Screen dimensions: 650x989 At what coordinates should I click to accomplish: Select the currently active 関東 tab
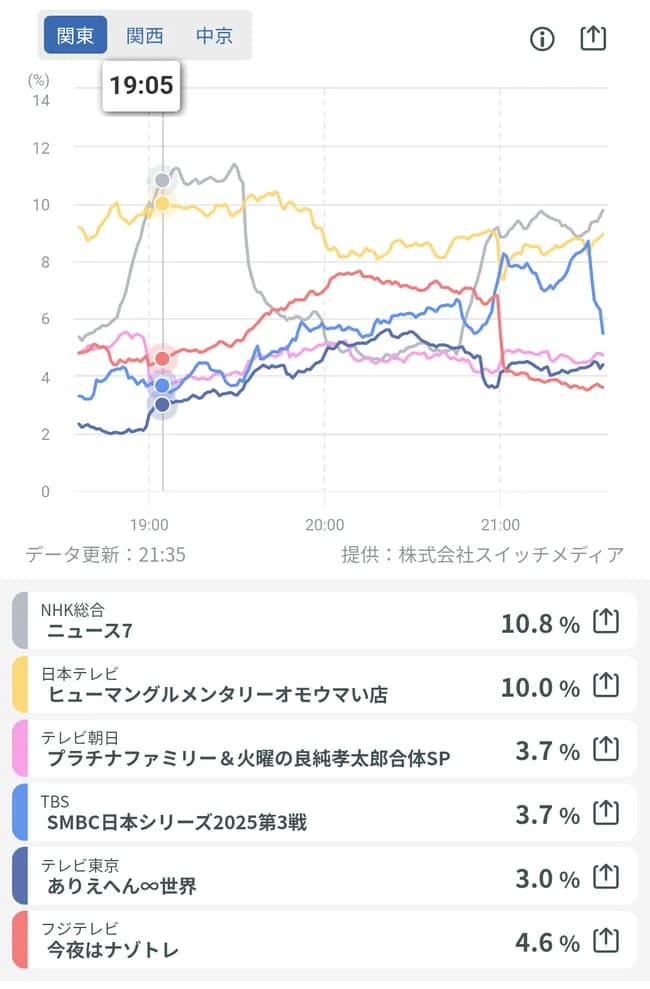(74, 35)
